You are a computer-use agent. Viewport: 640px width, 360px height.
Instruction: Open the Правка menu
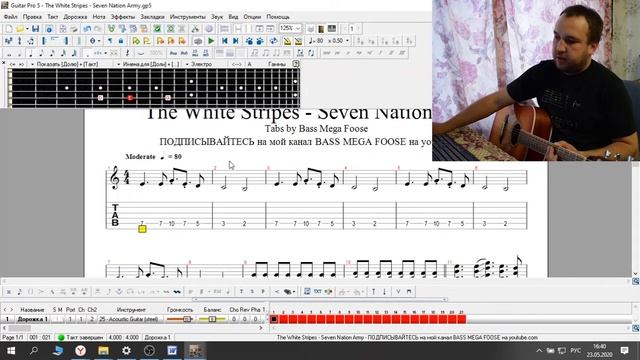click(x=32, y=17)
